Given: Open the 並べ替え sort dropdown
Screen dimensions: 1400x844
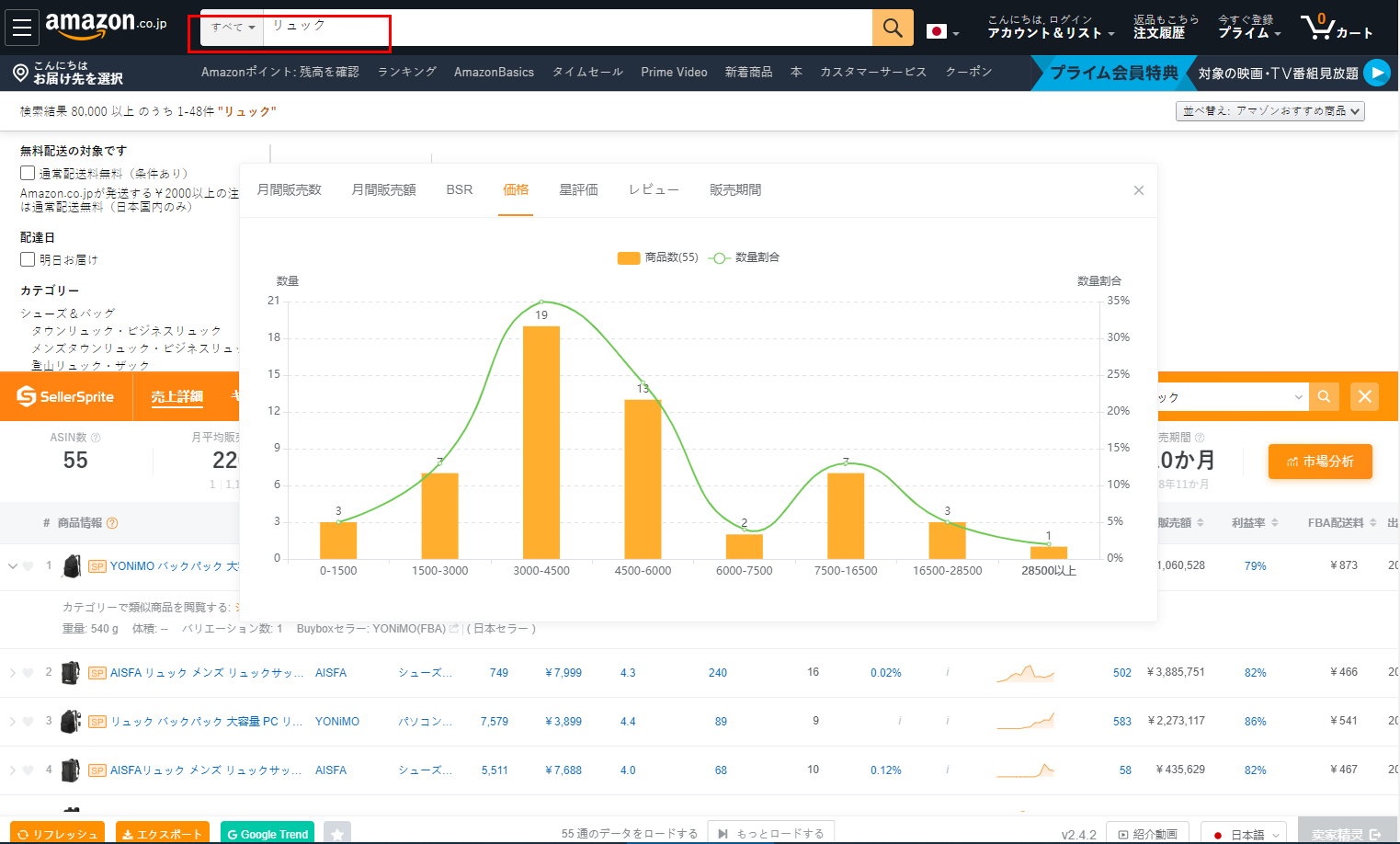Looking at the screenshot, I should [x=1270, y=111].
